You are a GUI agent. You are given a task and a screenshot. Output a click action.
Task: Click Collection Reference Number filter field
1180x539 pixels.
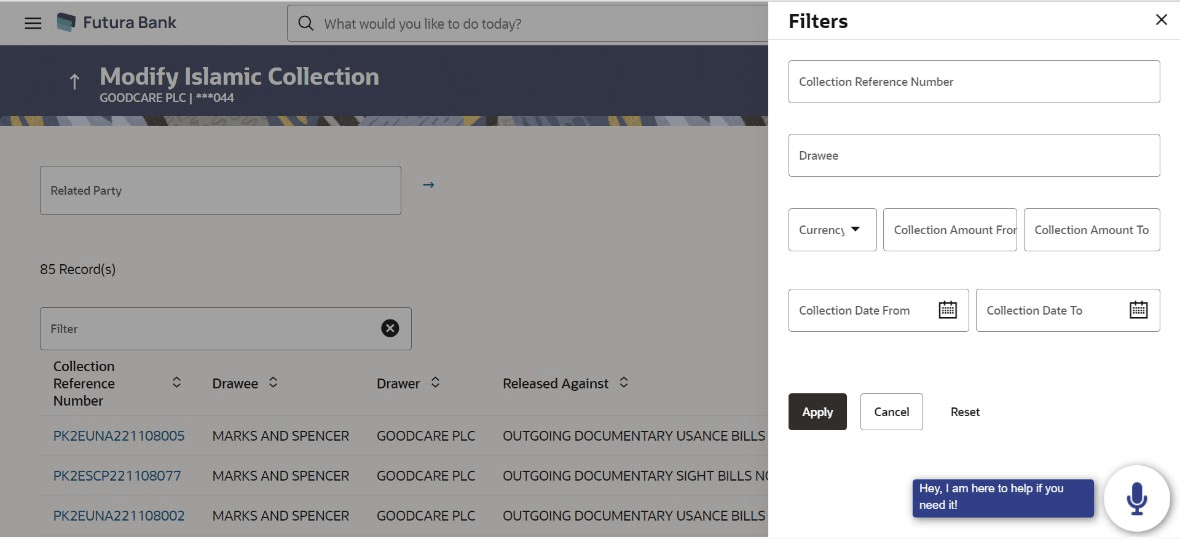click(x=974, y=81)
